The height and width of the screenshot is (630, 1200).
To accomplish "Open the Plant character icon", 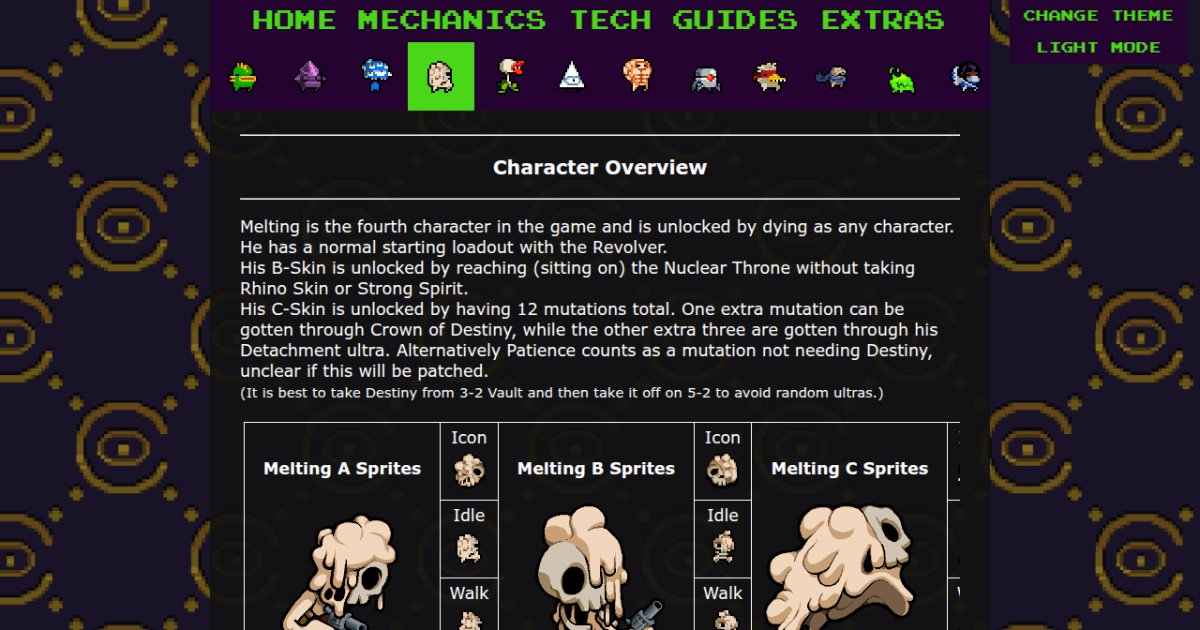I will coord(509,77).
